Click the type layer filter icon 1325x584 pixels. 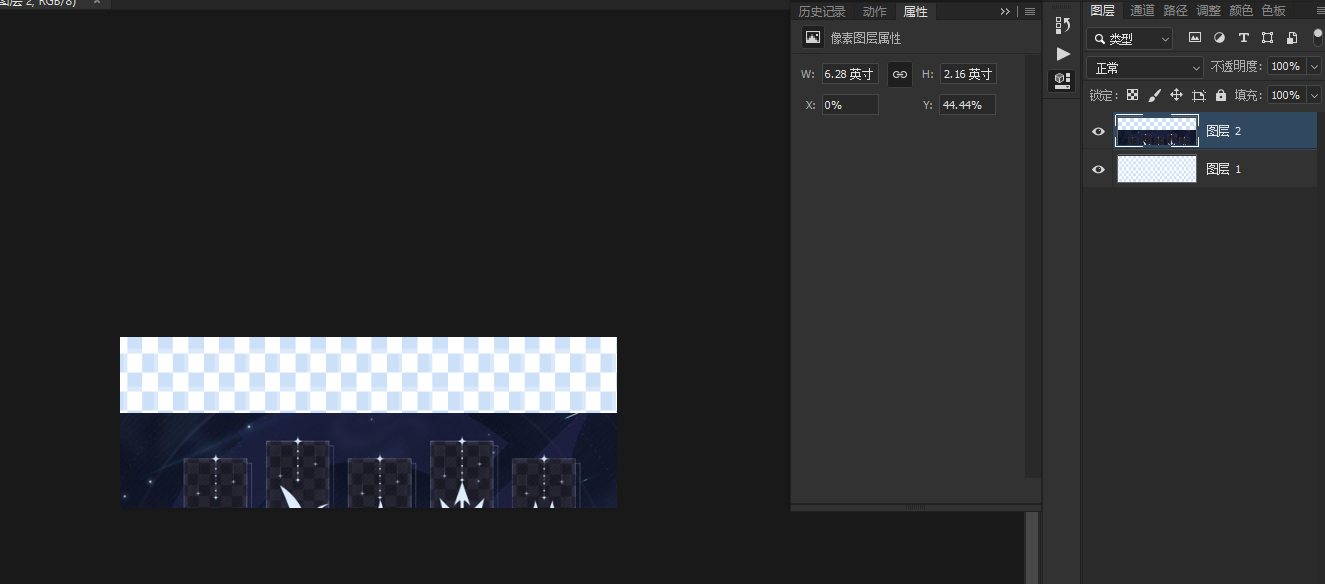coord(1243,38)
